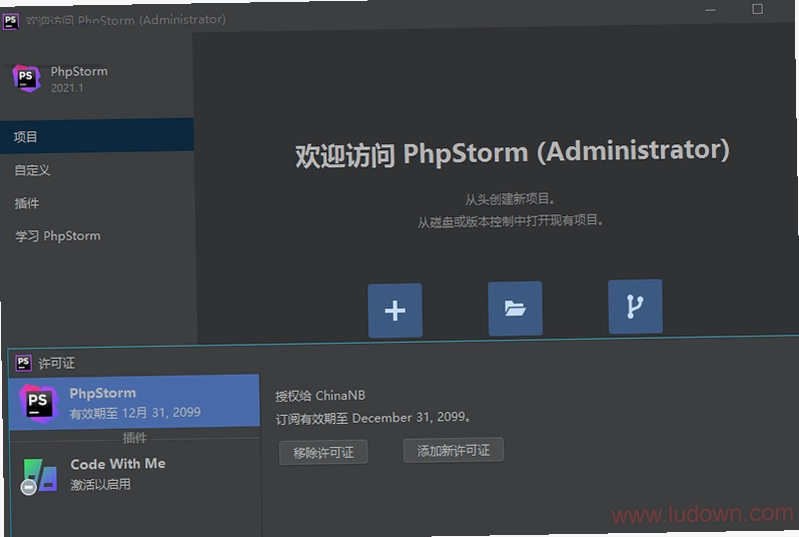Click the 添加新许可证 button
Viewport: 799px width, 537px height.
pos(454,450)
